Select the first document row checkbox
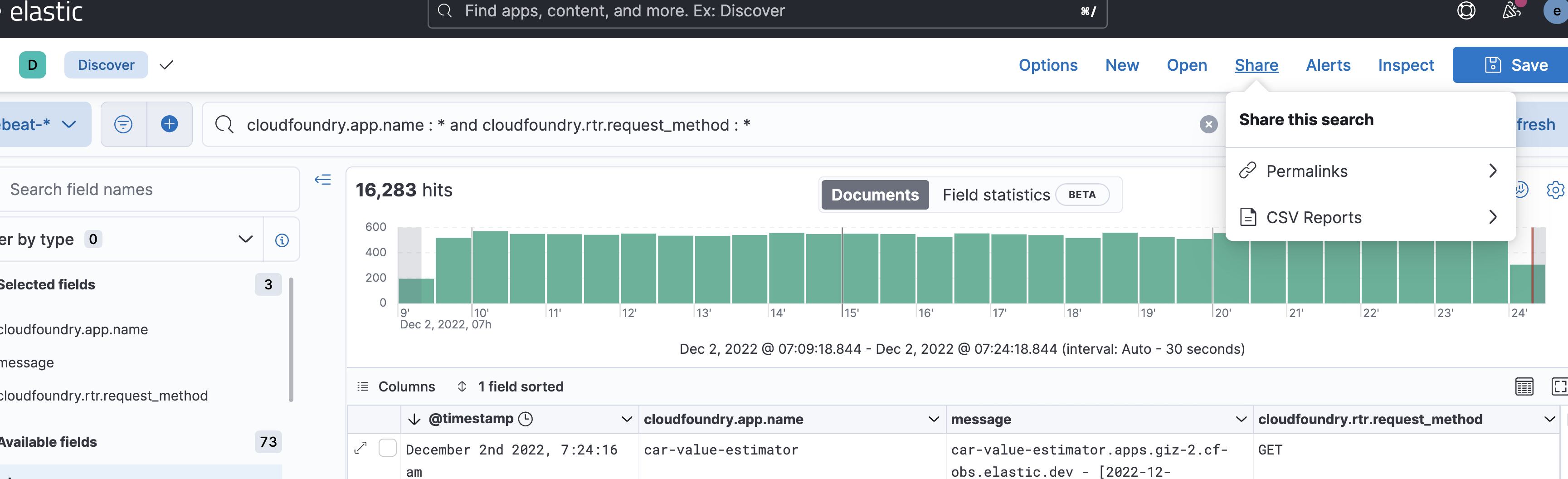 (x=387, y=448)
